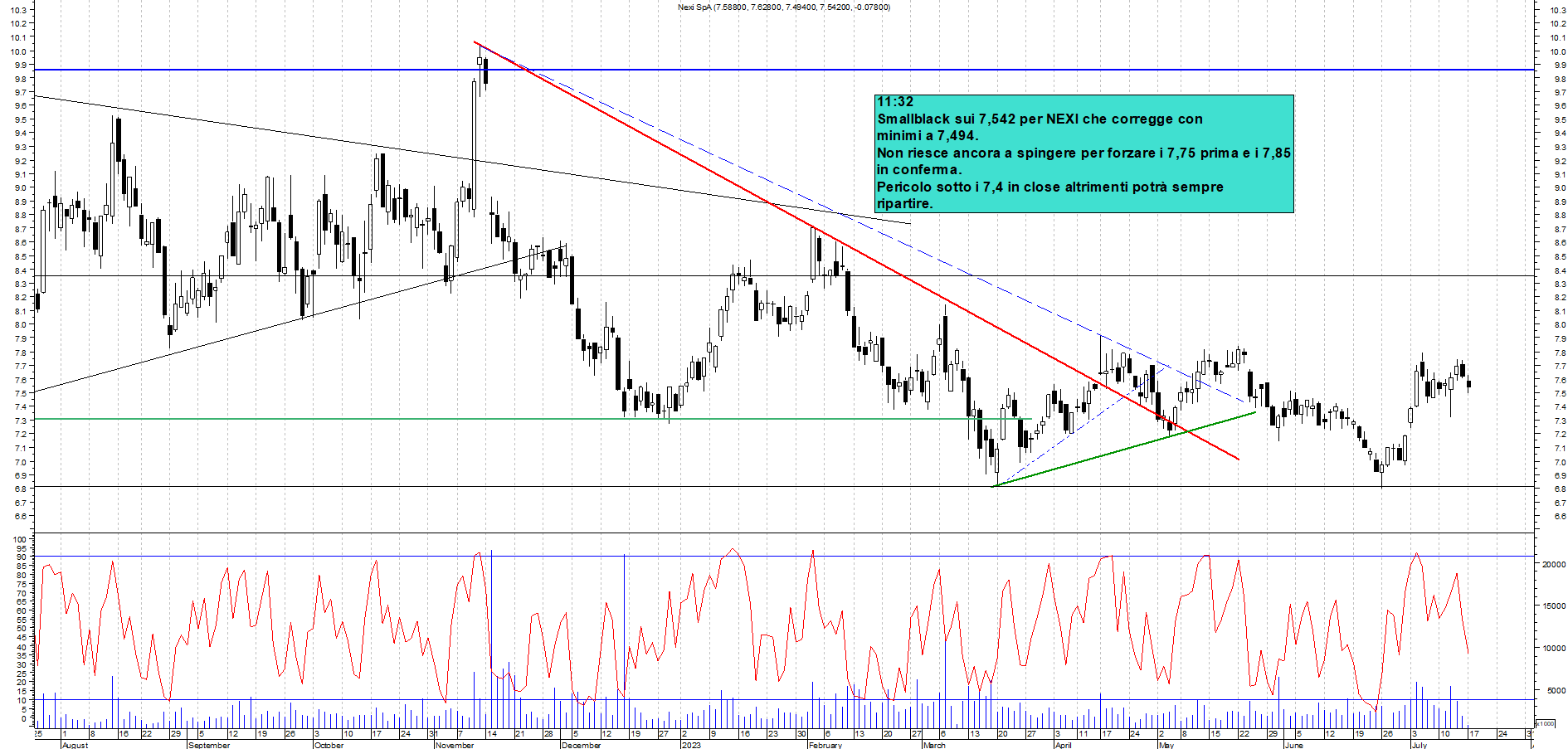Click the '35' oscillator scale value
This screenshot has height=749, width=1568.
click(22, 655)
